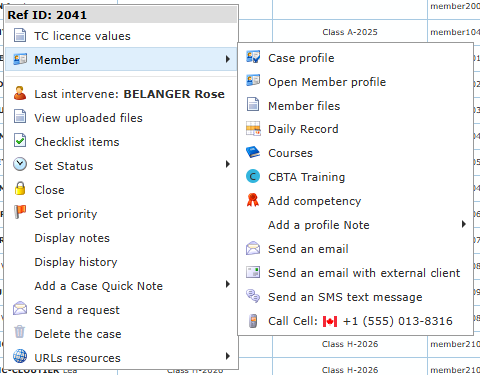
Task: Click the Canadian flag in Call Cell
Action: coord(330,322)
